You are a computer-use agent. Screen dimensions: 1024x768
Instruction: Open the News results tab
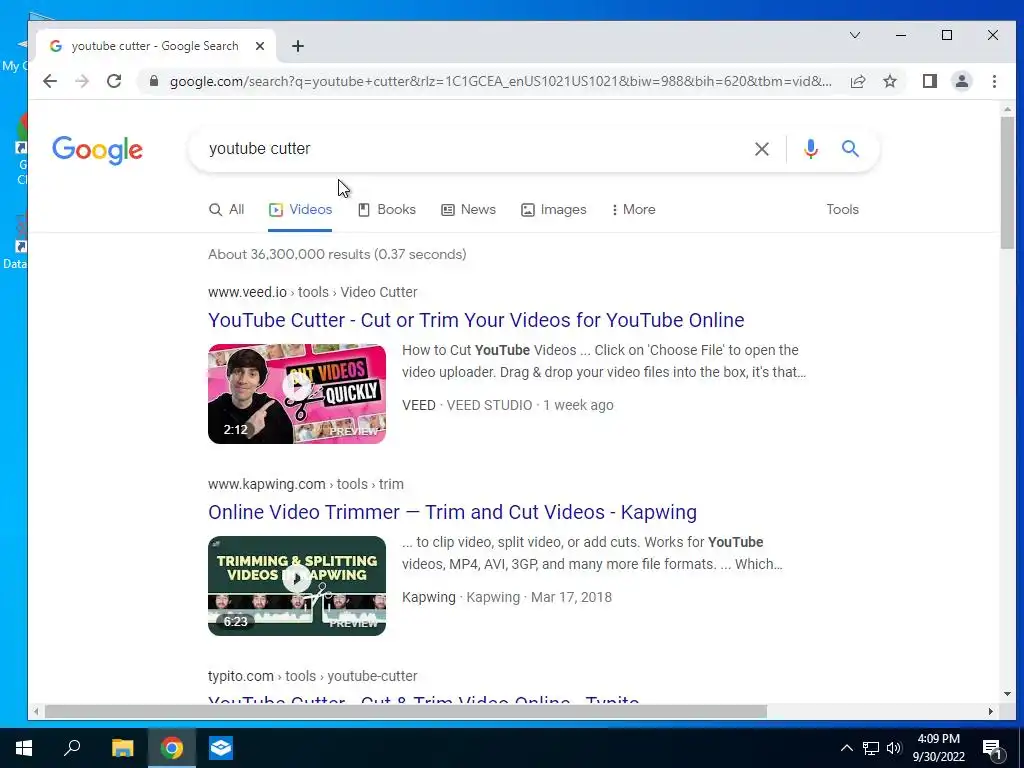468,210
